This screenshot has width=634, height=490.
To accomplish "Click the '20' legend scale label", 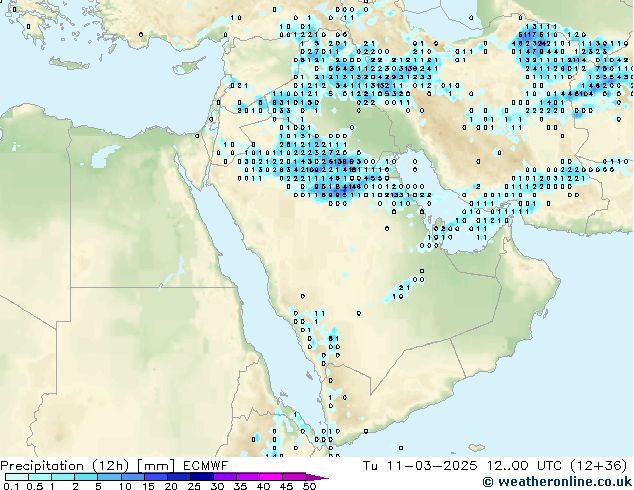I will click(x=171, y=486).
